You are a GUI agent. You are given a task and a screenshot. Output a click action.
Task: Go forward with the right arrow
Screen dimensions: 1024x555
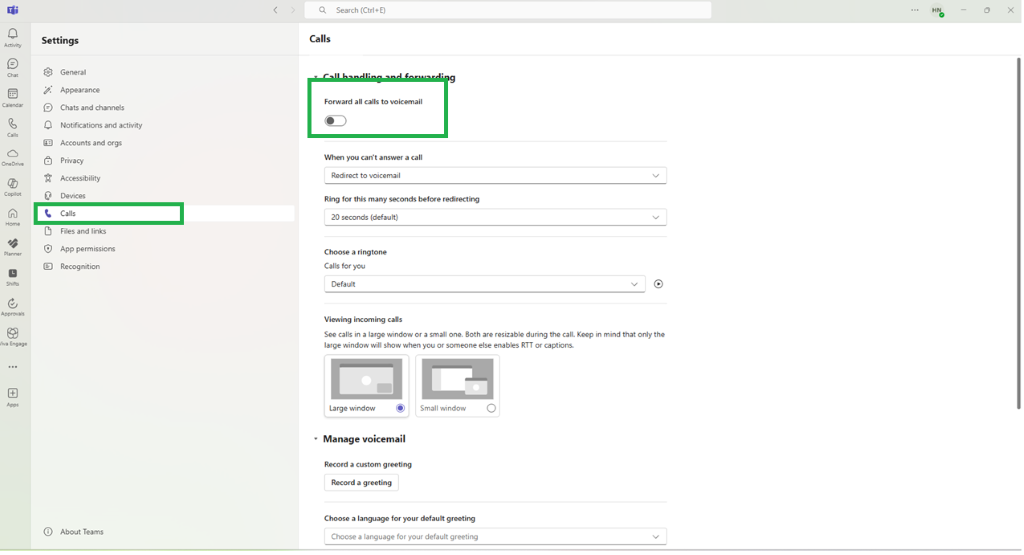pos(293,10)
